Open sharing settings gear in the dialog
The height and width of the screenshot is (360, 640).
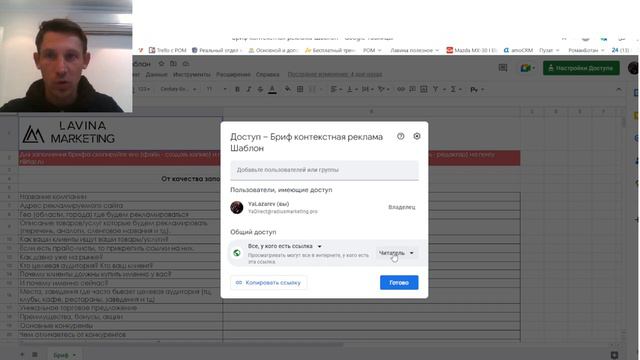point(417,136)
